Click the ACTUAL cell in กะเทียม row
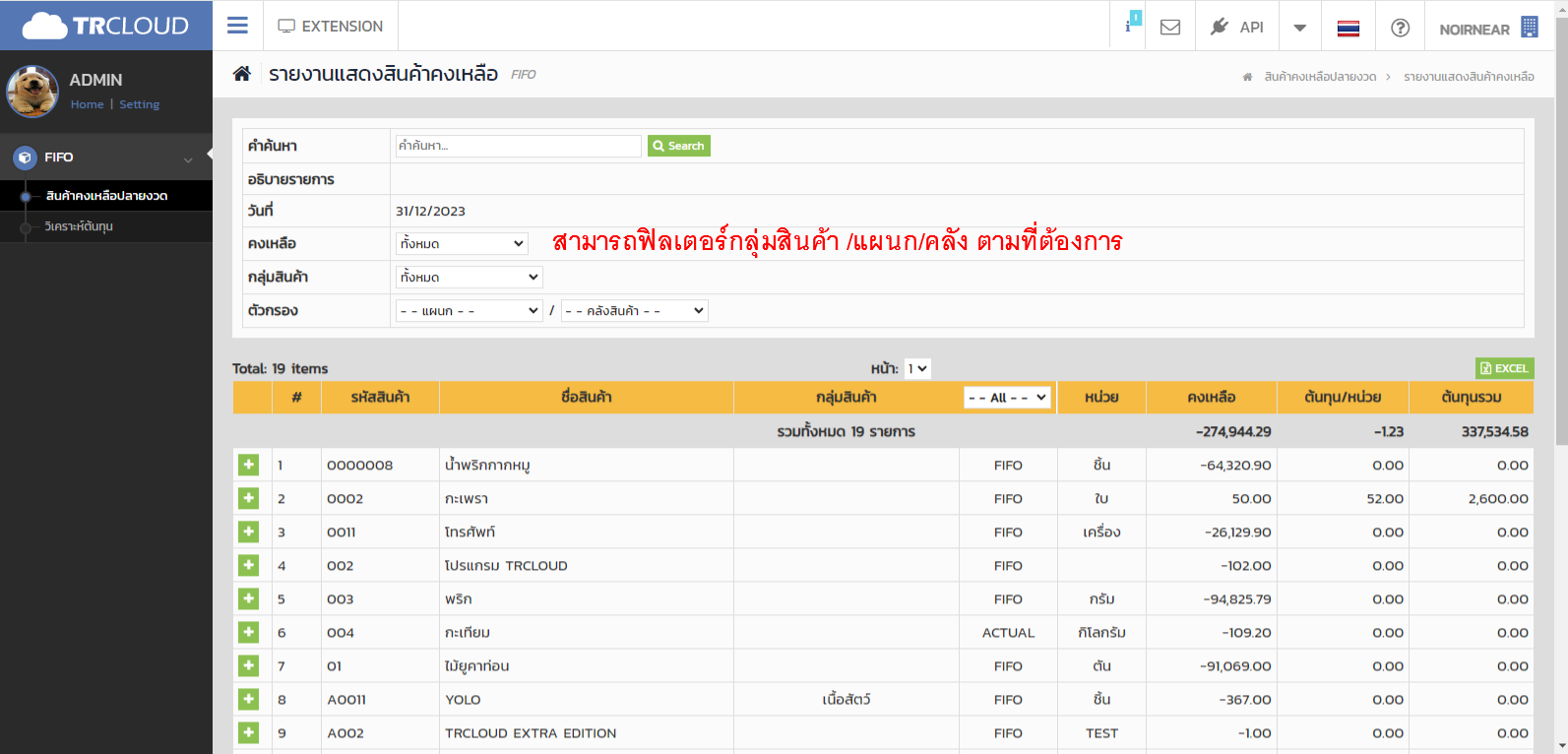Screen dimensions: 1568x754 1008,633
